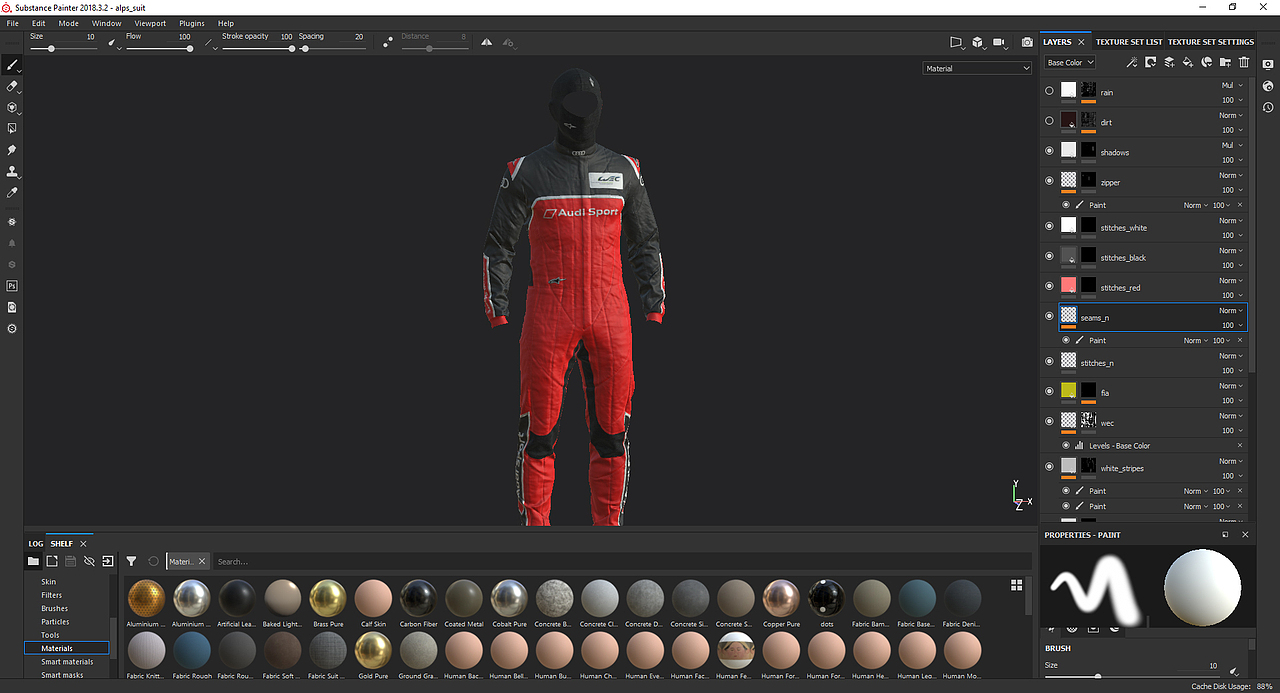
Task: Open rain layer Mul blend mode dropdown
Action: (x=1232, y=85)
